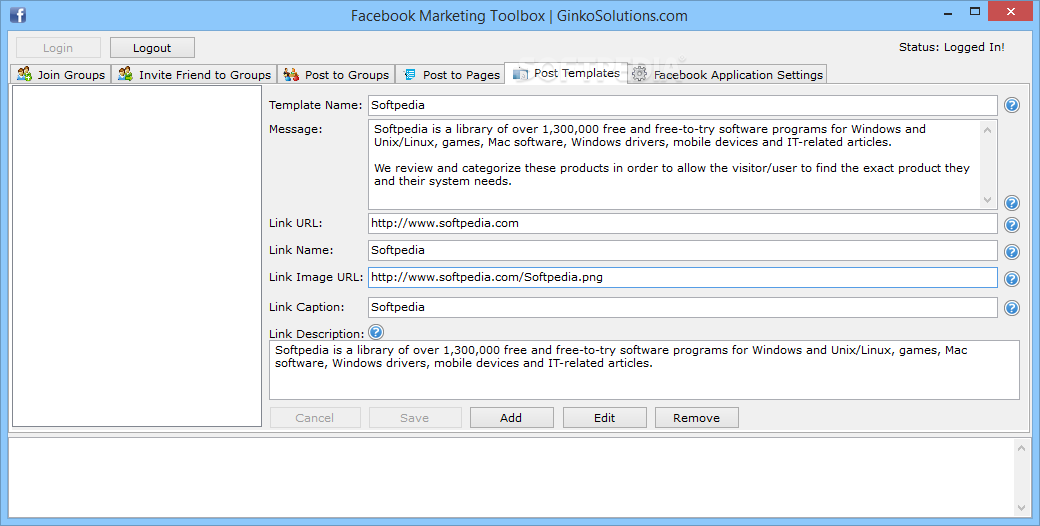This screenshot has width=1040, height=526.
Task: Open the Post to Groups tab
Action: click(x=336, y=74)
